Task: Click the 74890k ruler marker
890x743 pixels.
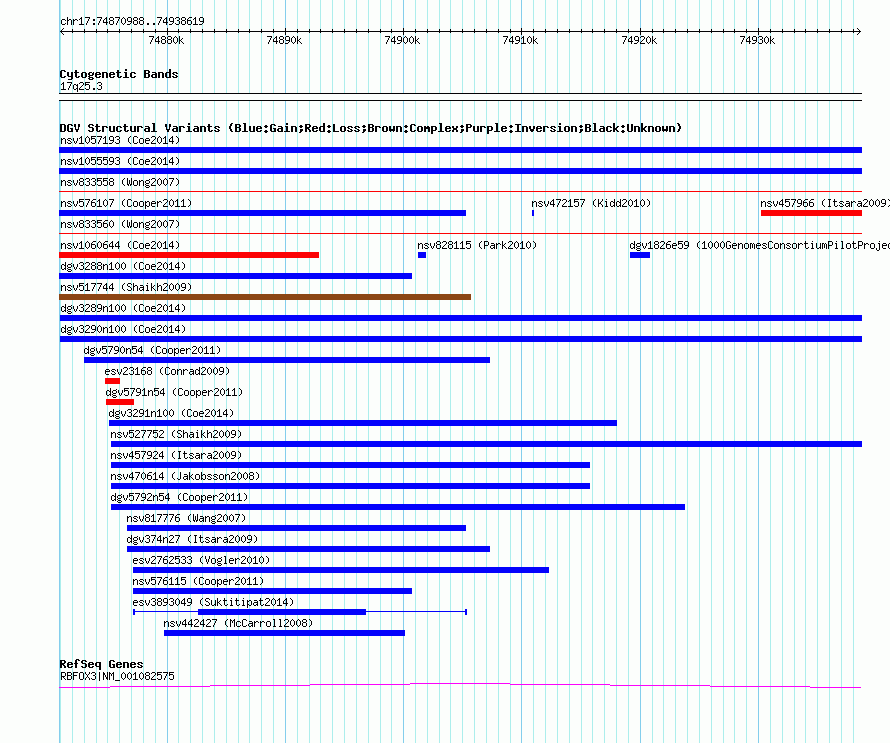Action: 284,40
